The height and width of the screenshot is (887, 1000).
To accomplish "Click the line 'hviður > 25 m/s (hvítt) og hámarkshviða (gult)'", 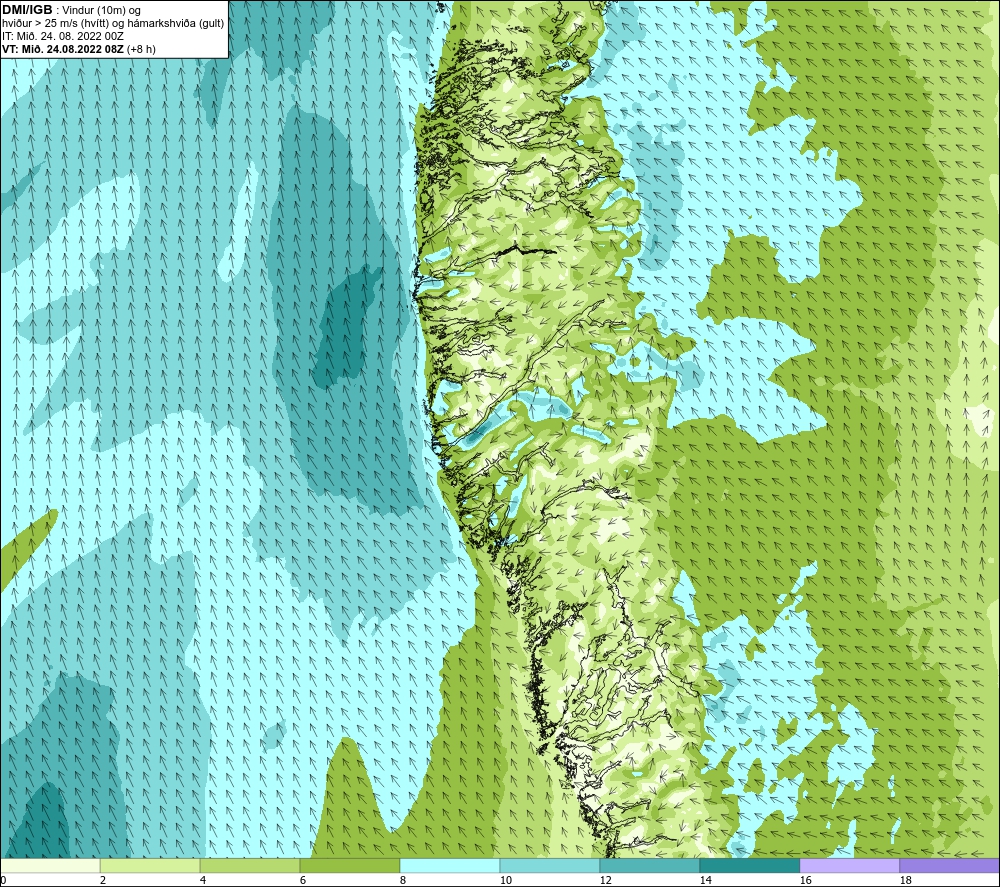I will tap(113, 23).
